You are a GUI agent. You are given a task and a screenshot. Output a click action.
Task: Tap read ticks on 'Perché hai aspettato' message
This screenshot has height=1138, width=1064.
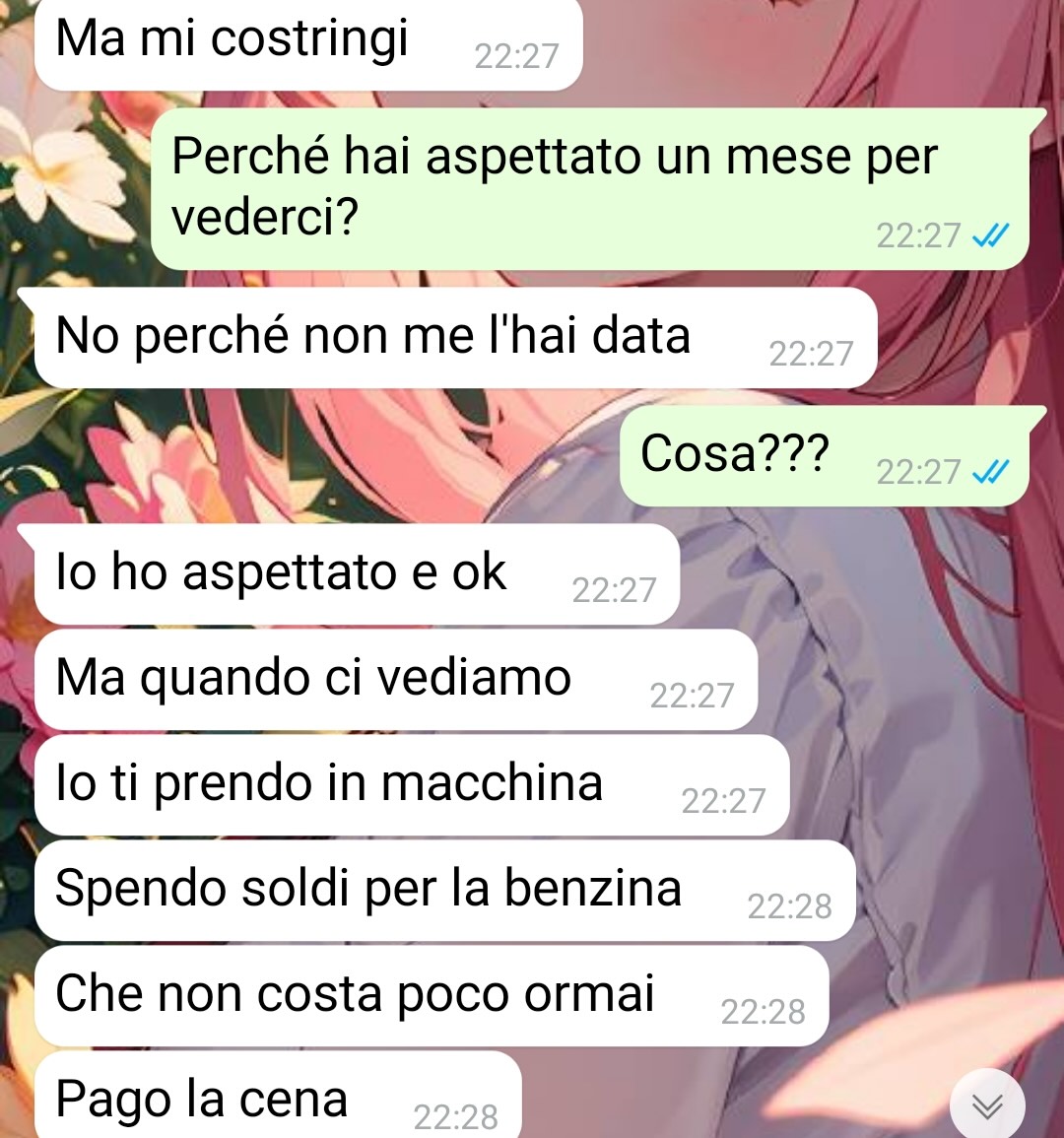click(991, 235)
